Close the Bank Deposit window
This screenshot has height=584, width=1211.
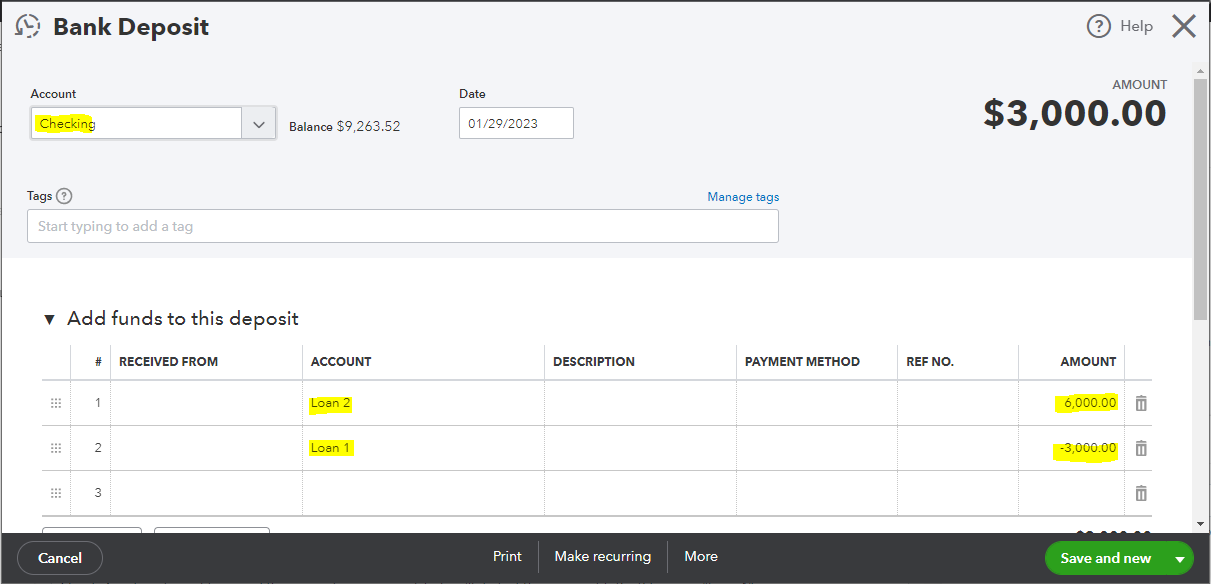(1183, 27)
